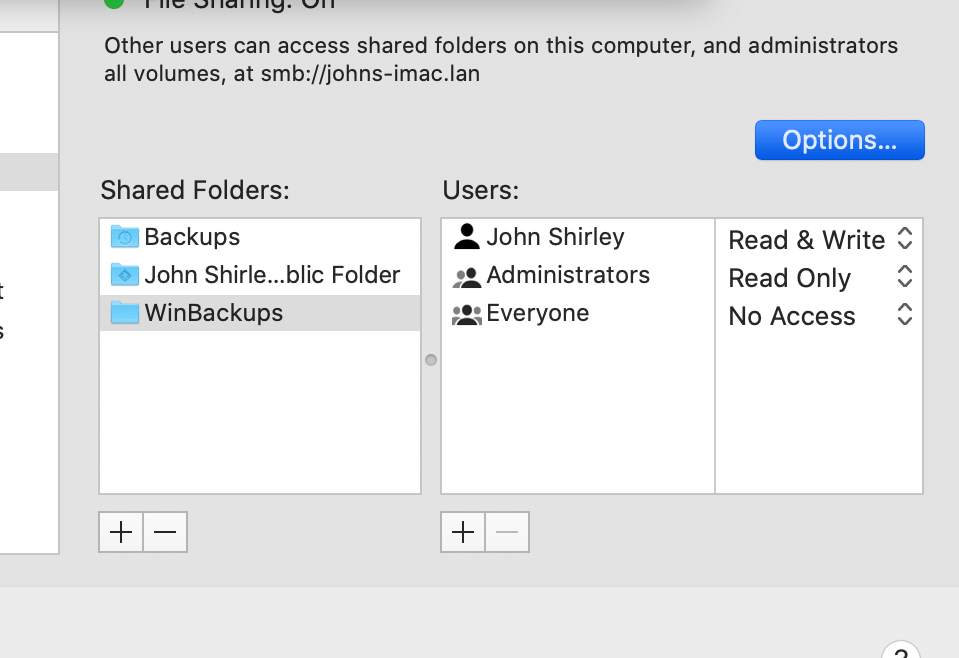
Task: Add a new user with plus button
Action: tap(463, 533)
